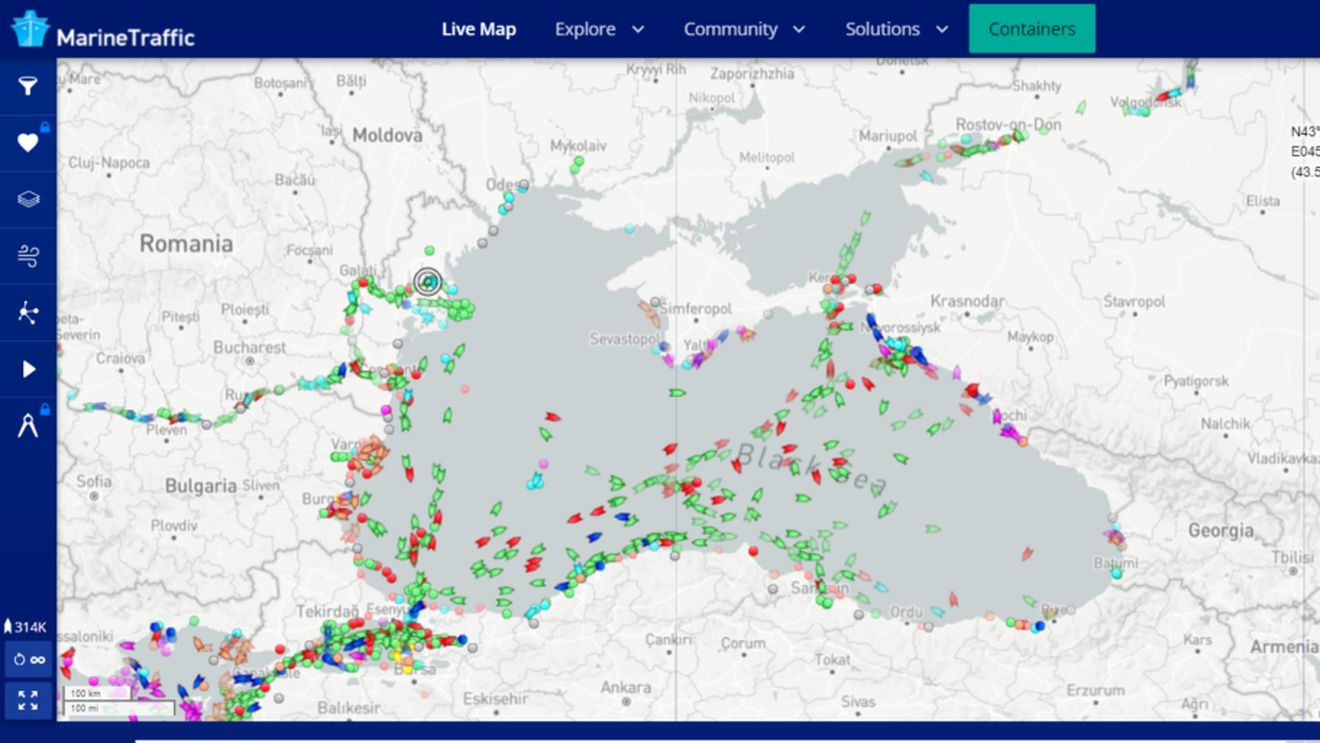Select the targeted vessel near Odesa
The height and width of the screenshot is (743, 1320).
[x=430, y=281]
